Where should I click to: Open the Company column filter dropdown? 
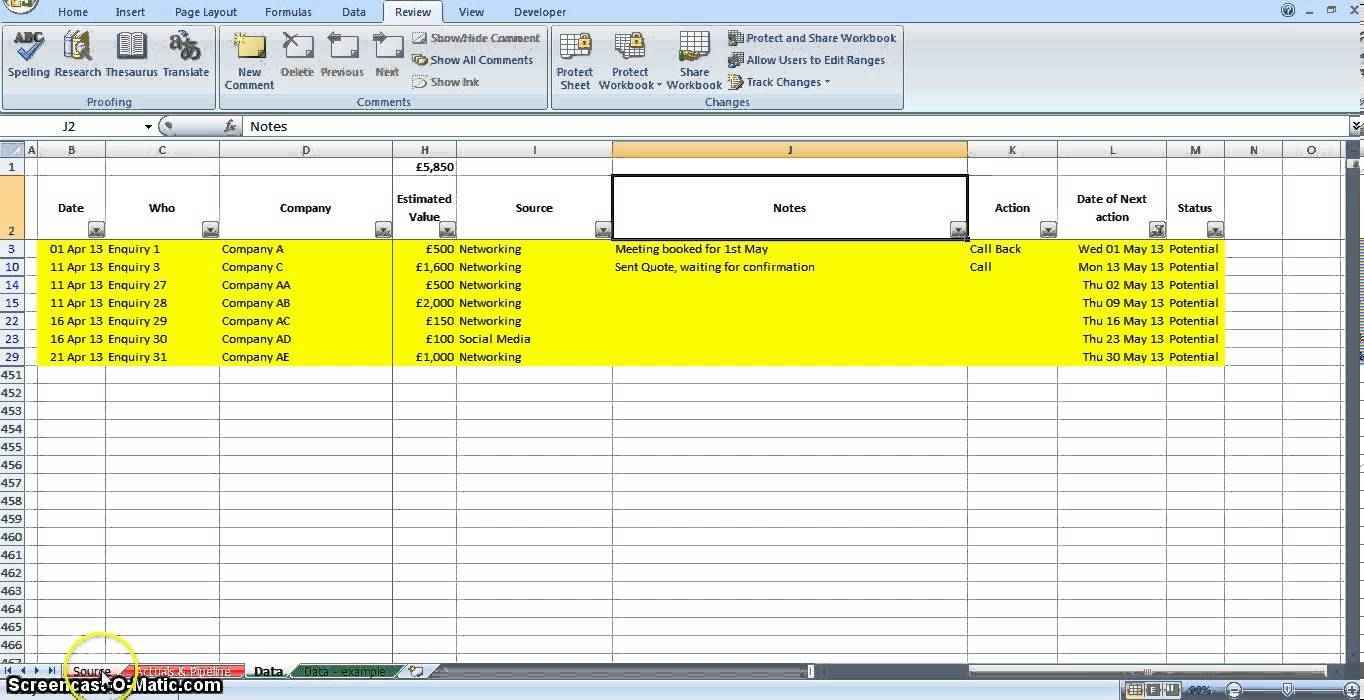coord(383,230)
